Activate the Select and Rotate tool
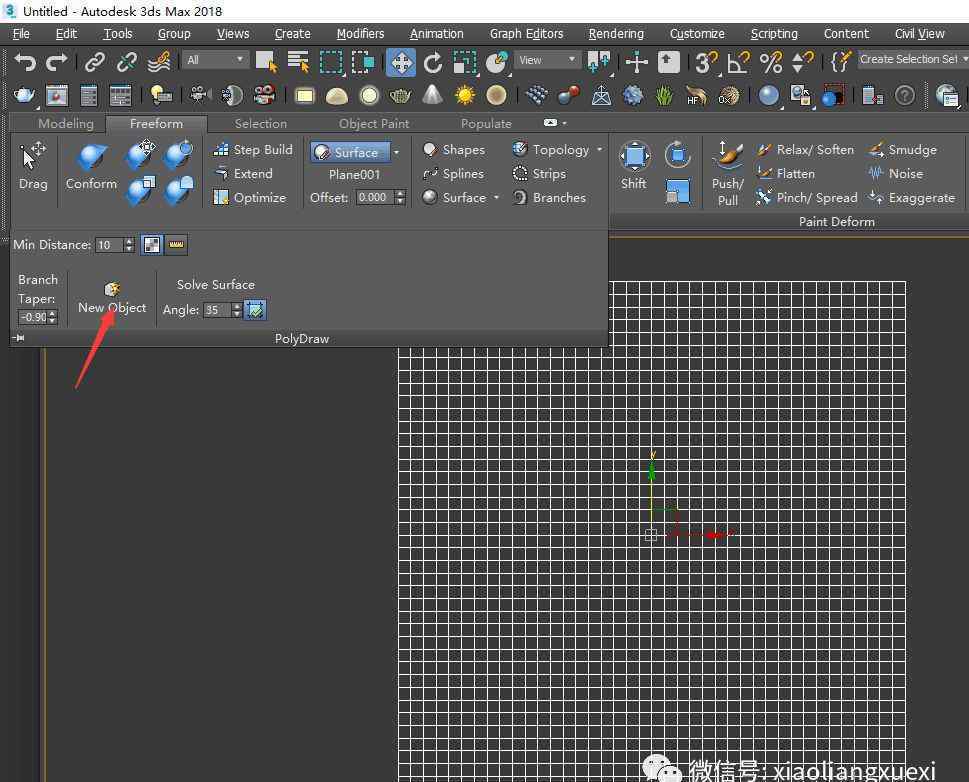Image resolution: width=969 pixels, height=782 pixels. pos(433,62)
